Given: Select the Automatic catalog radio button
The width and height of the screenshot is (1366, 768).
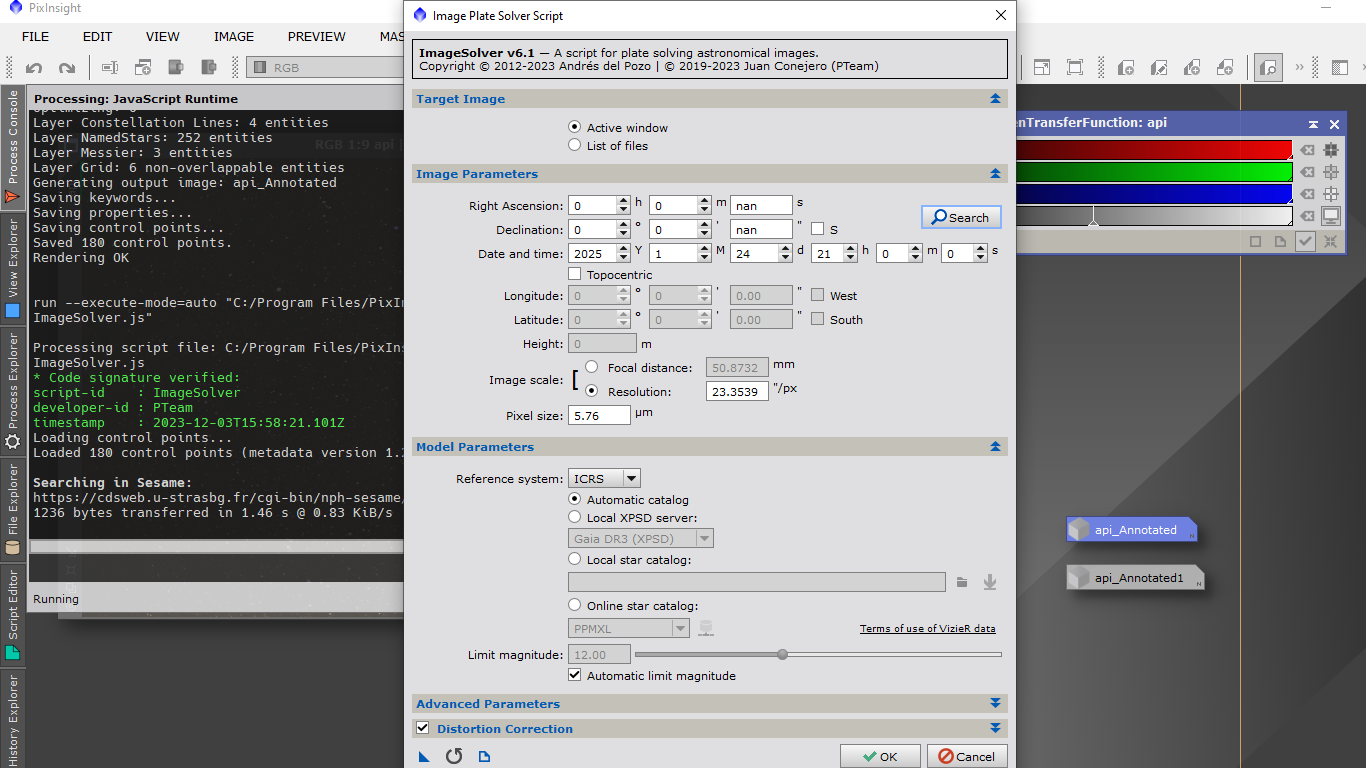Looking at the screenshot, I should click(x=574, y=500).
